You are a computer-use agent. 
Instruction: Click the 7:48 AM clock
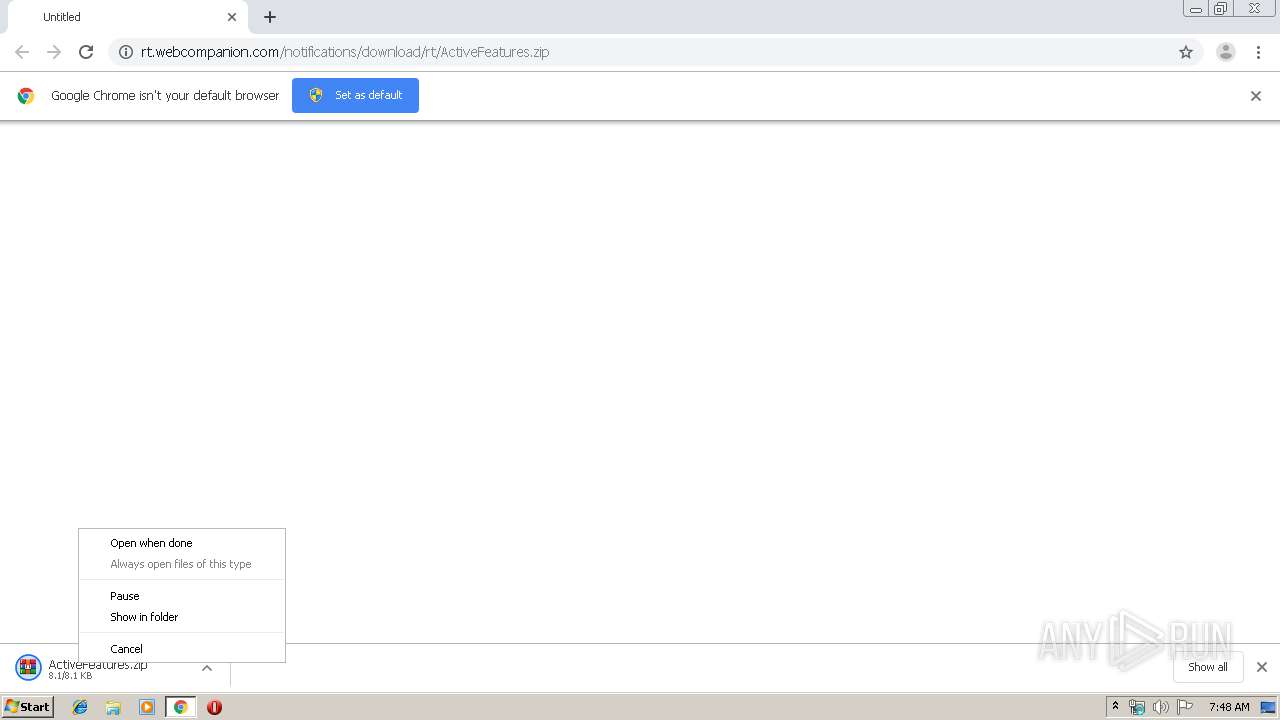point(1229,707)
